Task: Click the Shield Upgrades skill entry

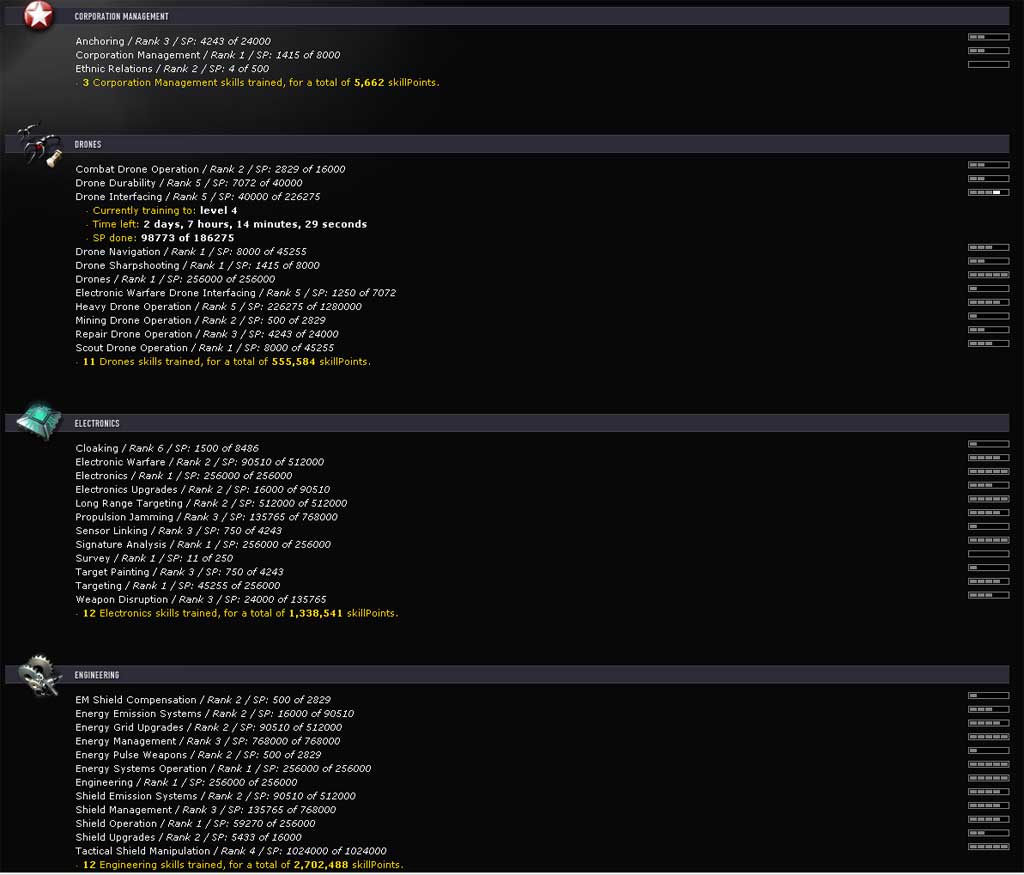Action: coord(188,837)
